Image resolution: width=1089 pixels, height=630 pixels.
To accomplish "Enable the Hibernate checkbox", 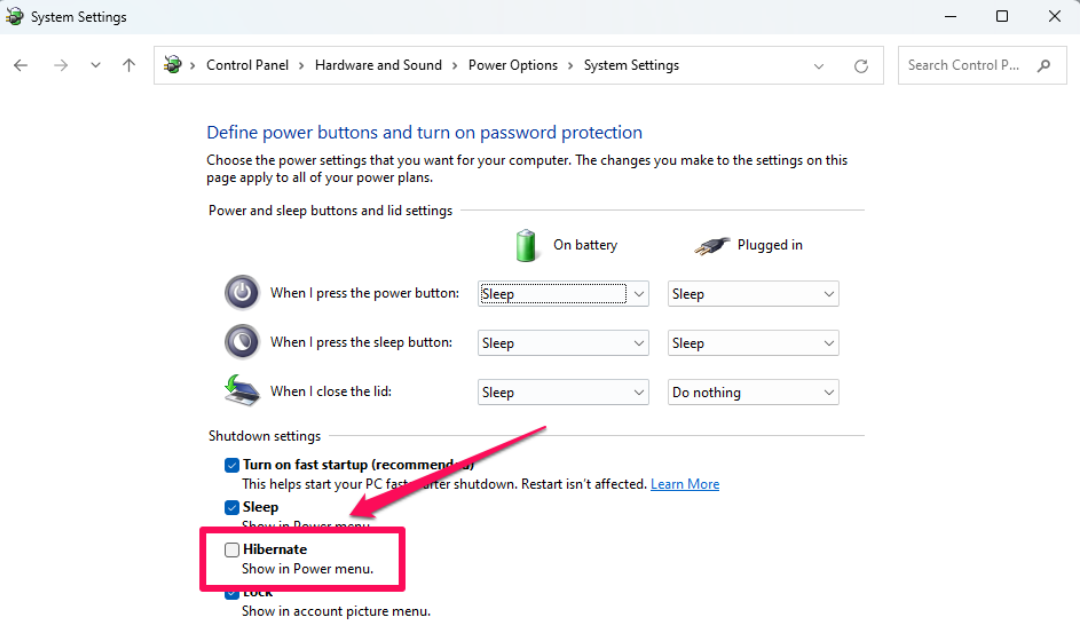I will pyautogui.click(x=232, y=549).
